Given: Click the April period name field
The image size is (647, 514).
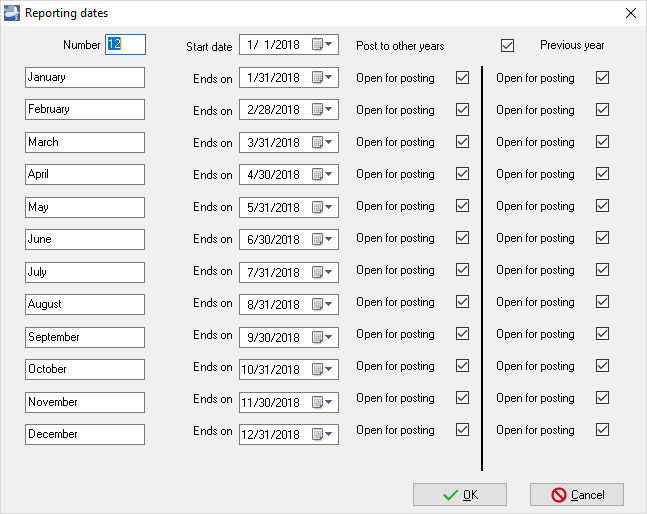Looking at the screenshot, I should point(85,175).
